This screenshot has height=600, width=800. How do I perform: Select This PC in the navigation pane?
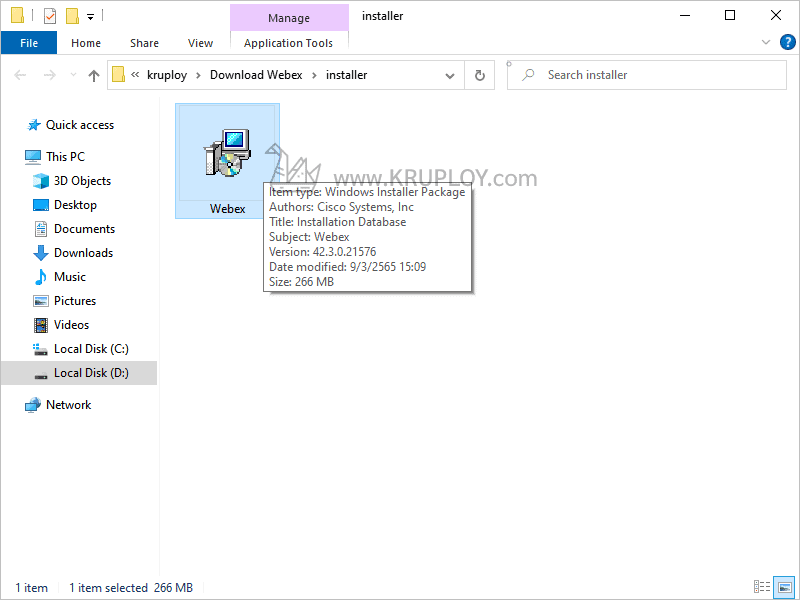[x=65, y=157]
